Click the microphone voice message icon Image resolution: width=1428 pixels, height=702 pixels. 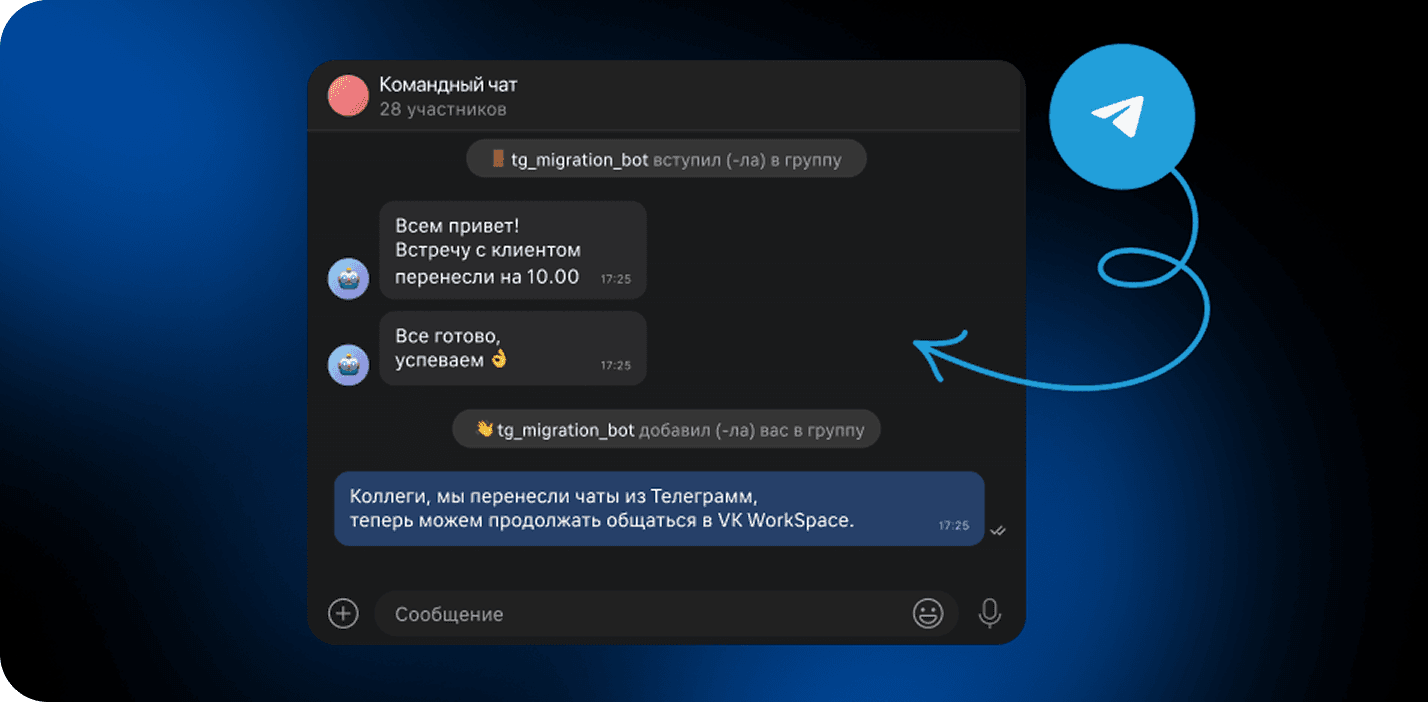coord(990,613)
